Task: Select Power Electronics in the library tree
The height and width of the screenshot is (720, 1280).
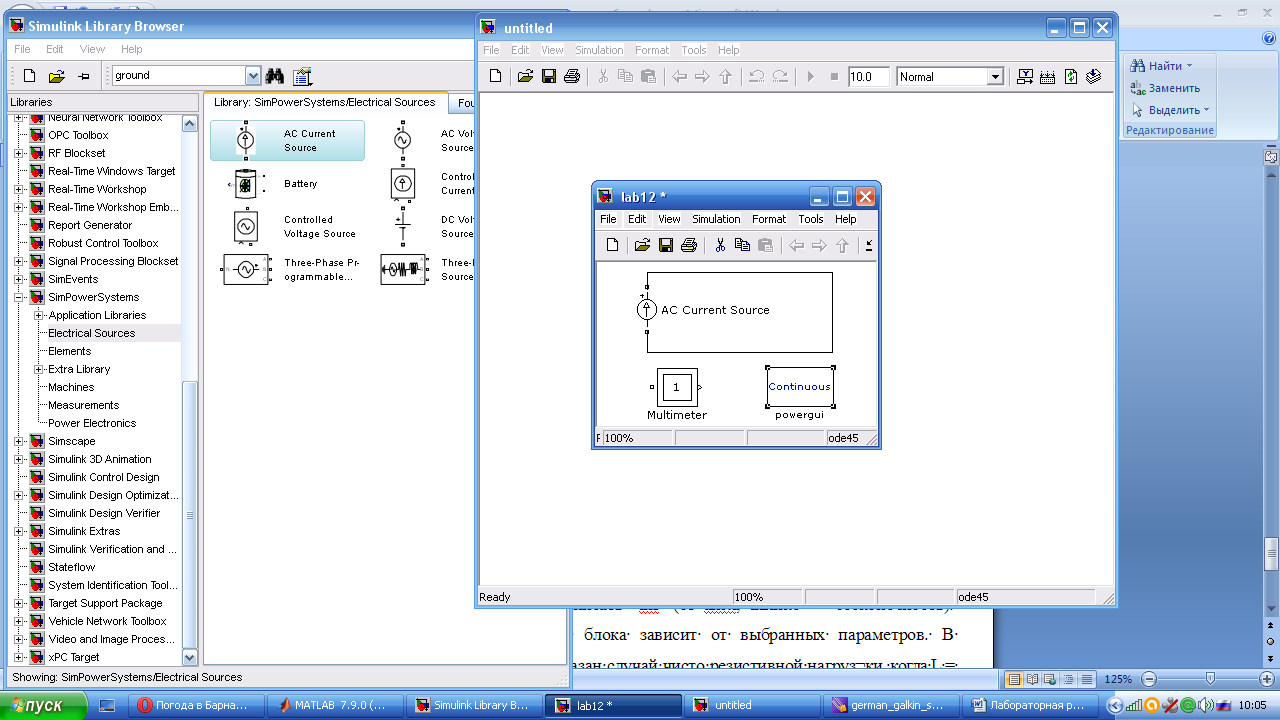Action: [x=92, y=423]
